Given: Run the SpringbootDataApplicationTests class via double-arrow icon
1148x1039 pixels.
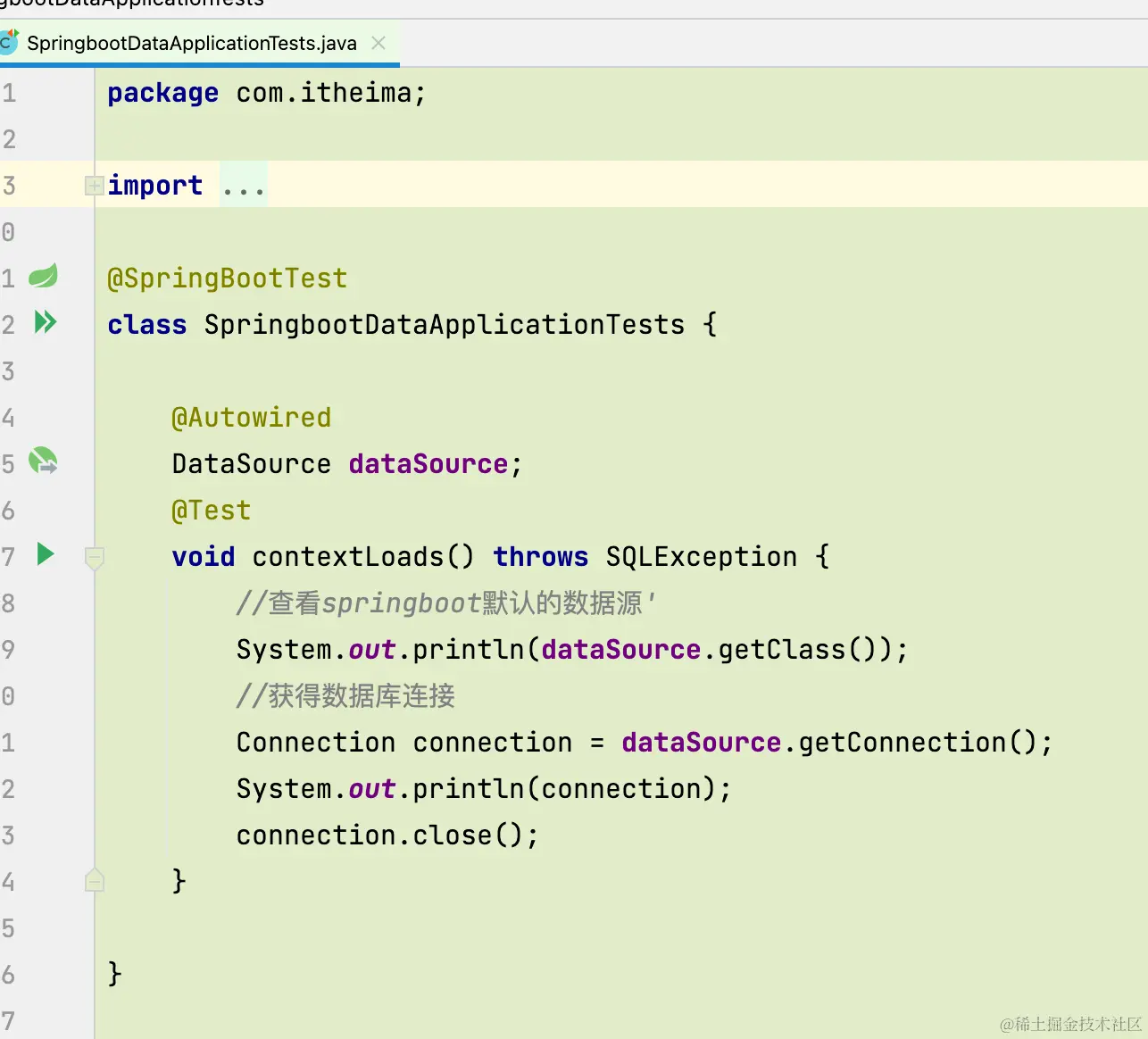Looking at the screenshot, I should pos(46,322).
